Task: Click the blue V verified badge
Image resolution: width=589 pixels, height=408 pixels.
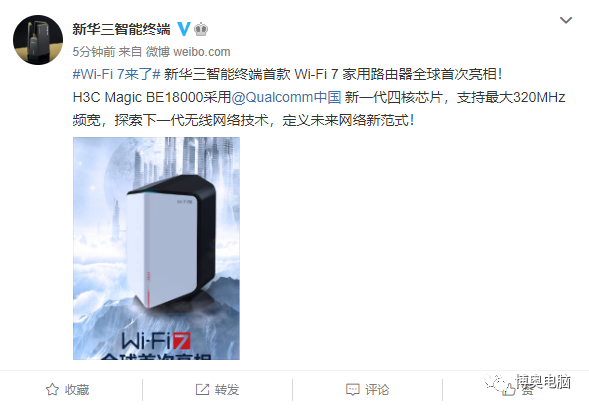Action: pos(184,29)
